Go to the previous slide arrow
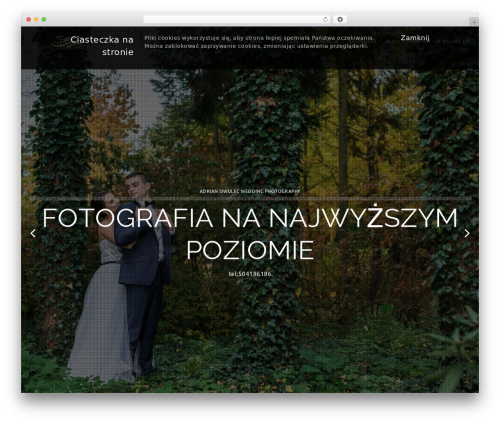Screen dimensions: 500x423 tap(33, 233)
